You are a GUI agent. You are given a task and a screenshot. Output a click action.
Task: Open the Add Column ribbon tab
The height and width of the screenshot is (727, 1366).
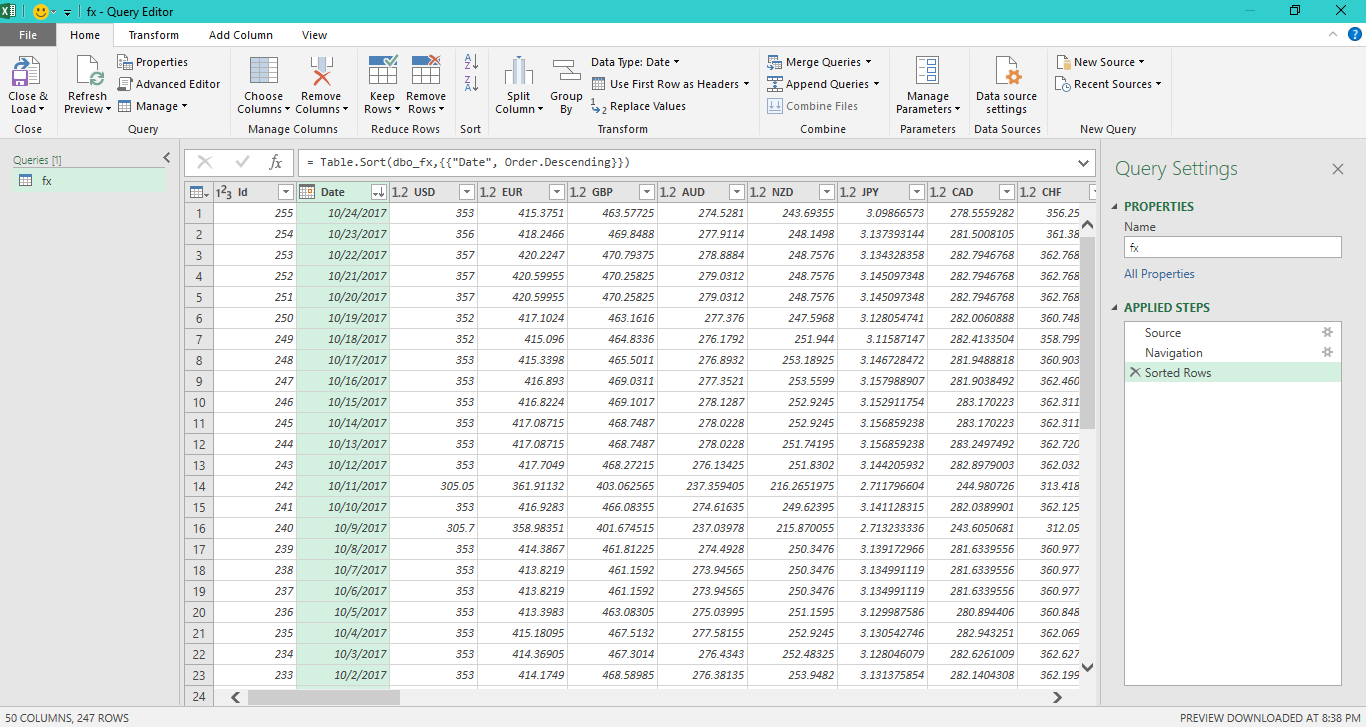[x=240, y=34]
